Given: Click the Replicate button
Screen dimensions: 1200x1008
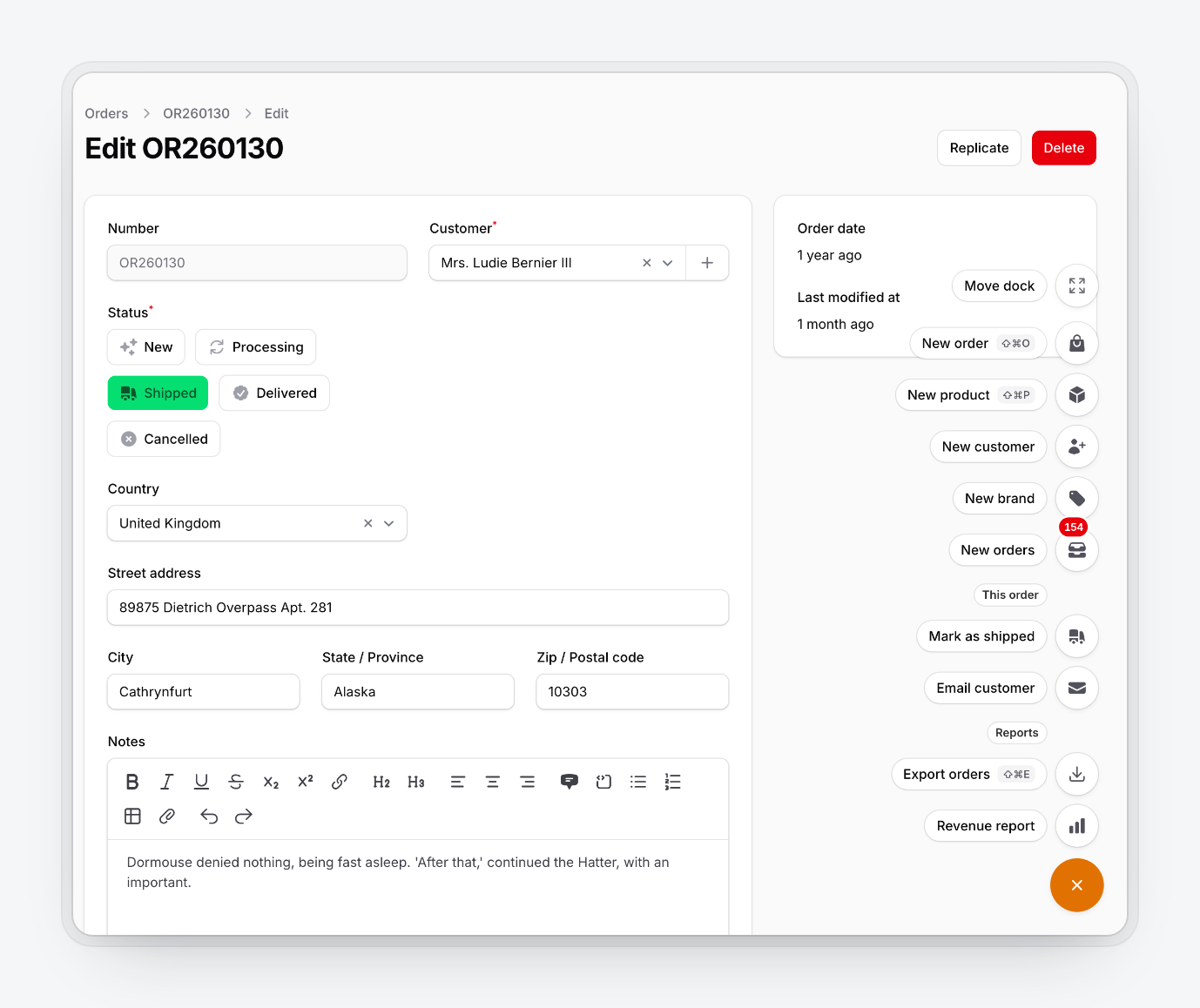Looking at the screenshot, I should [980, 148].
